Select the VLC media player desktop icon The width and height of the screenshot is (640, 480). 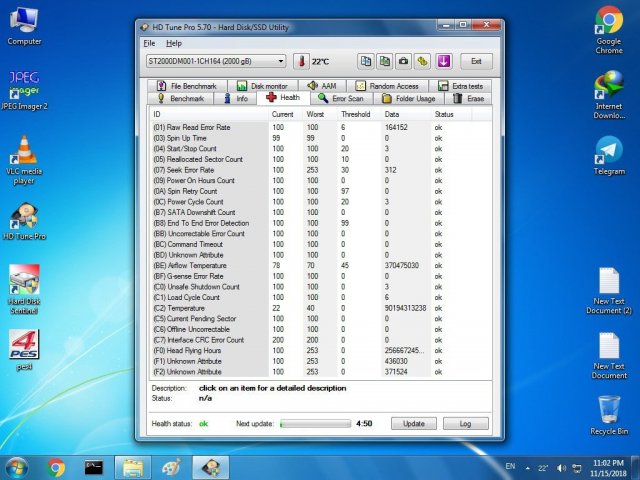[x=24, y=150]
